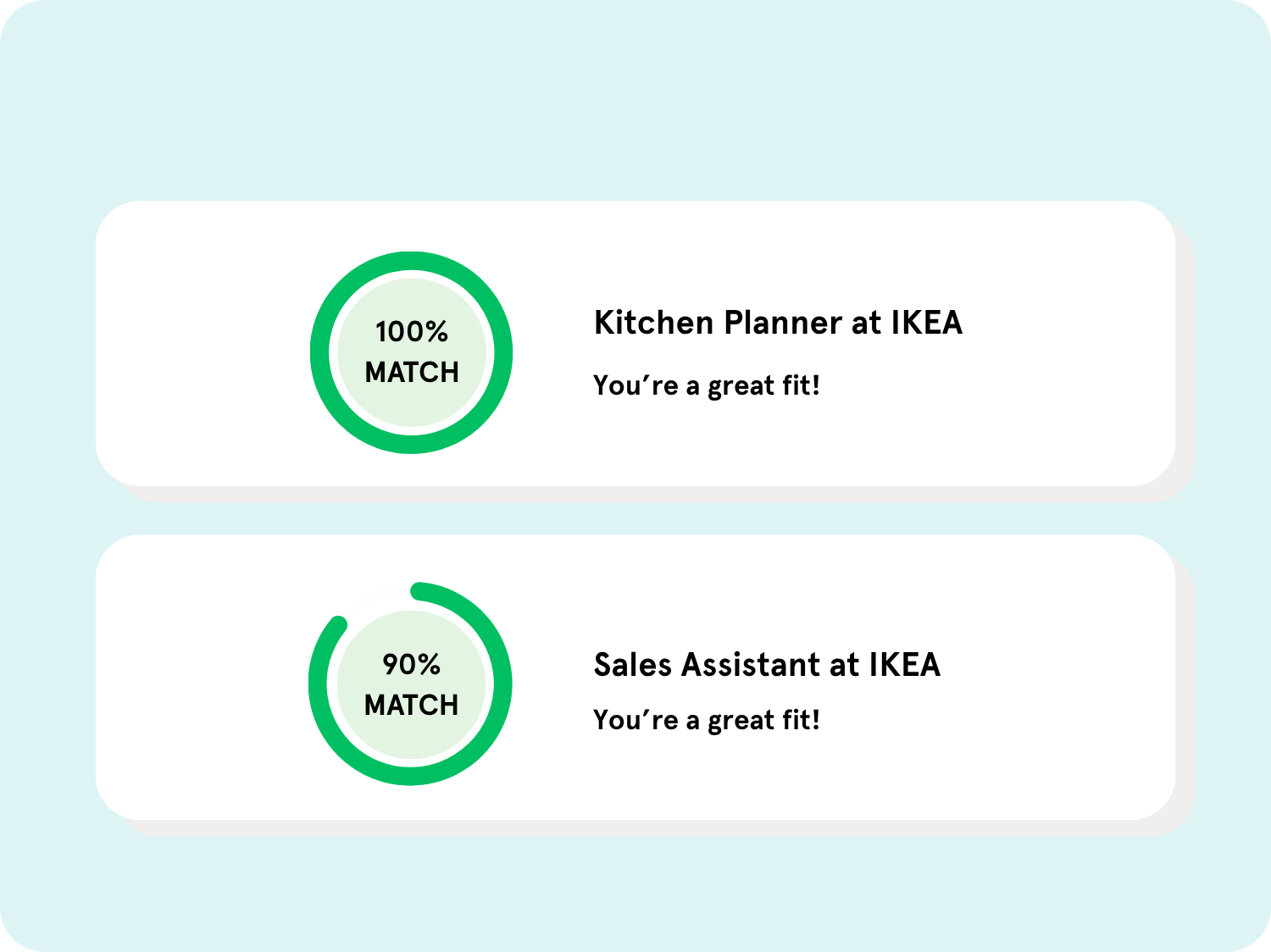Click "You're a great fit!" under Sales Assistant
Image resolution: width=1271 pixels, height=952 pixels.
point(707,721)
